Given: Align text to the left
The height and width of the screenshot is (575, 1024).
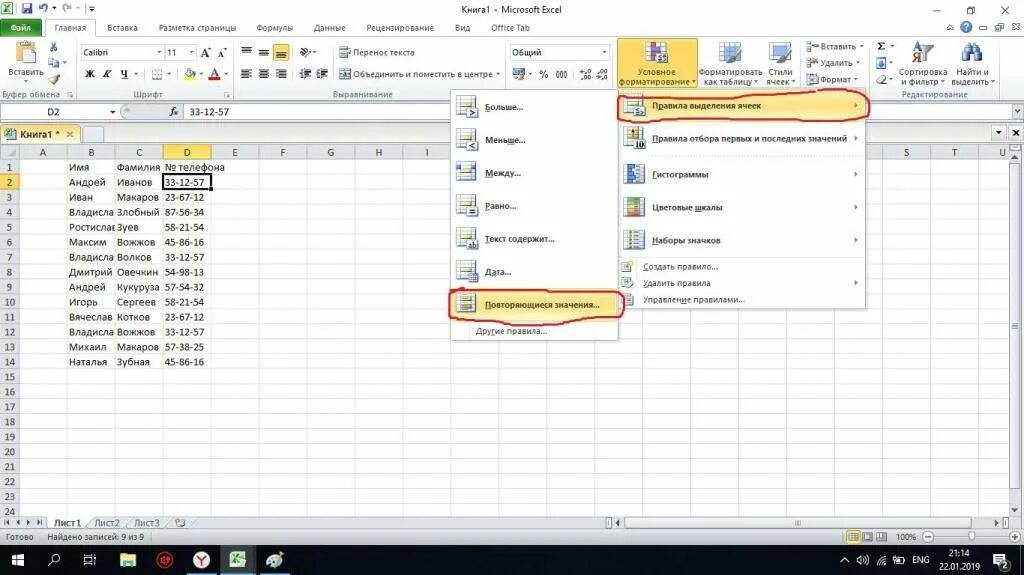Looking at the screenshot, I should click(x=246, y=74).
